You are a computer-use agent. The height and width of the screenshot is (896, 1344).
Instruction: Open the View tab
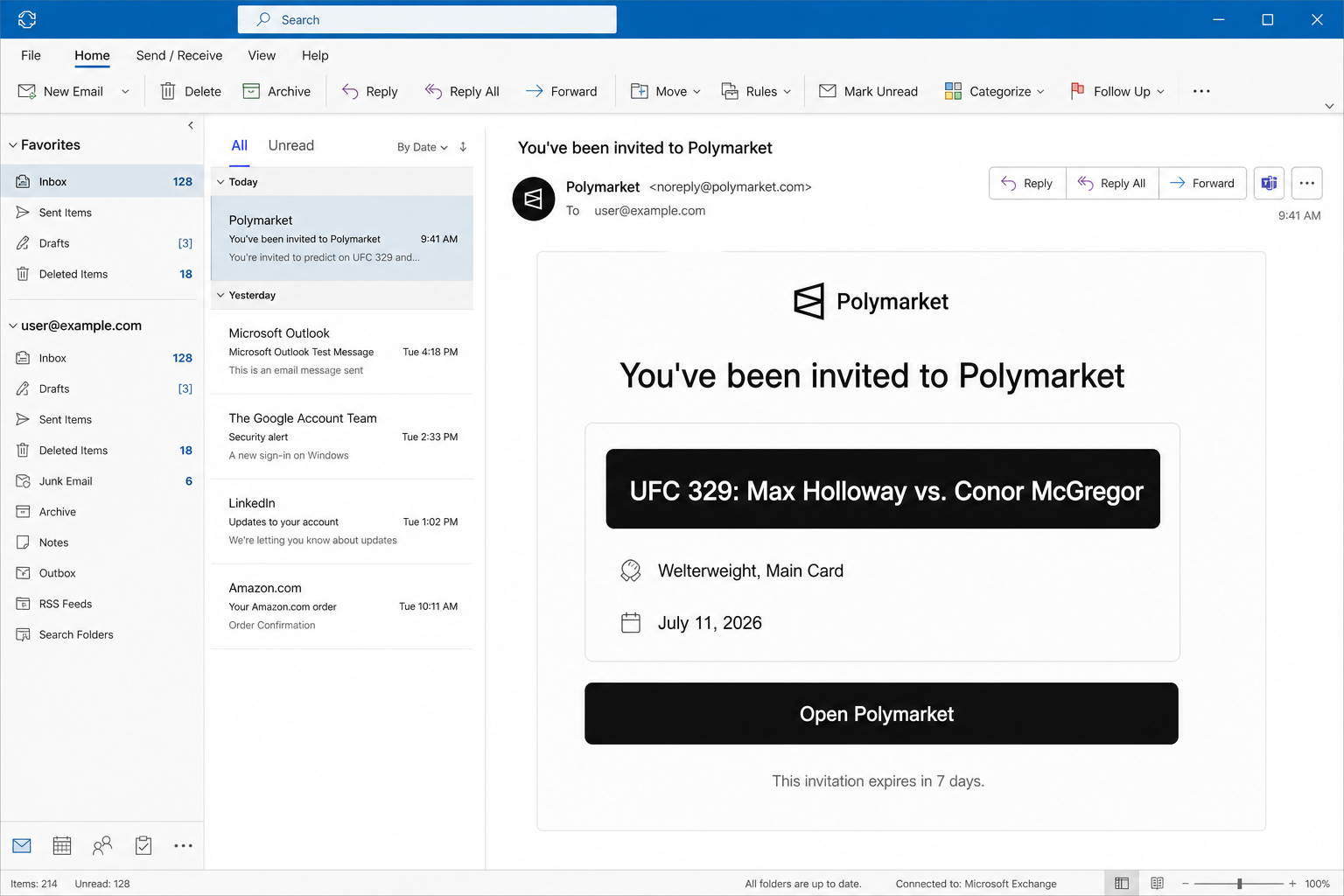click(262, 55)
